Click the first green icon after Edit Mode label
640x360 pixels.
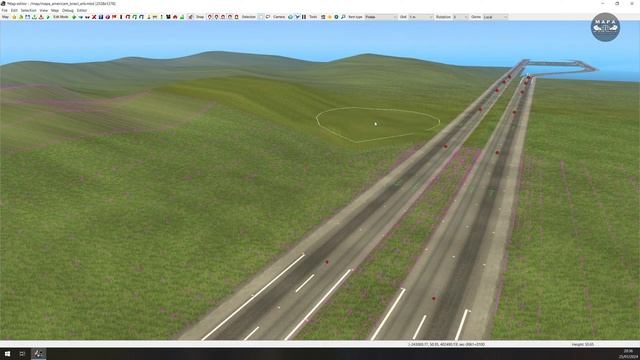74,17
